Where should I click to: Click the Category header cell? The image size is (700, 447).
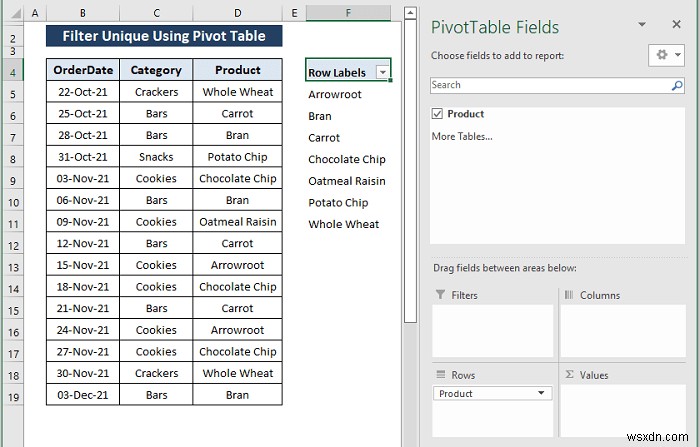156,70
